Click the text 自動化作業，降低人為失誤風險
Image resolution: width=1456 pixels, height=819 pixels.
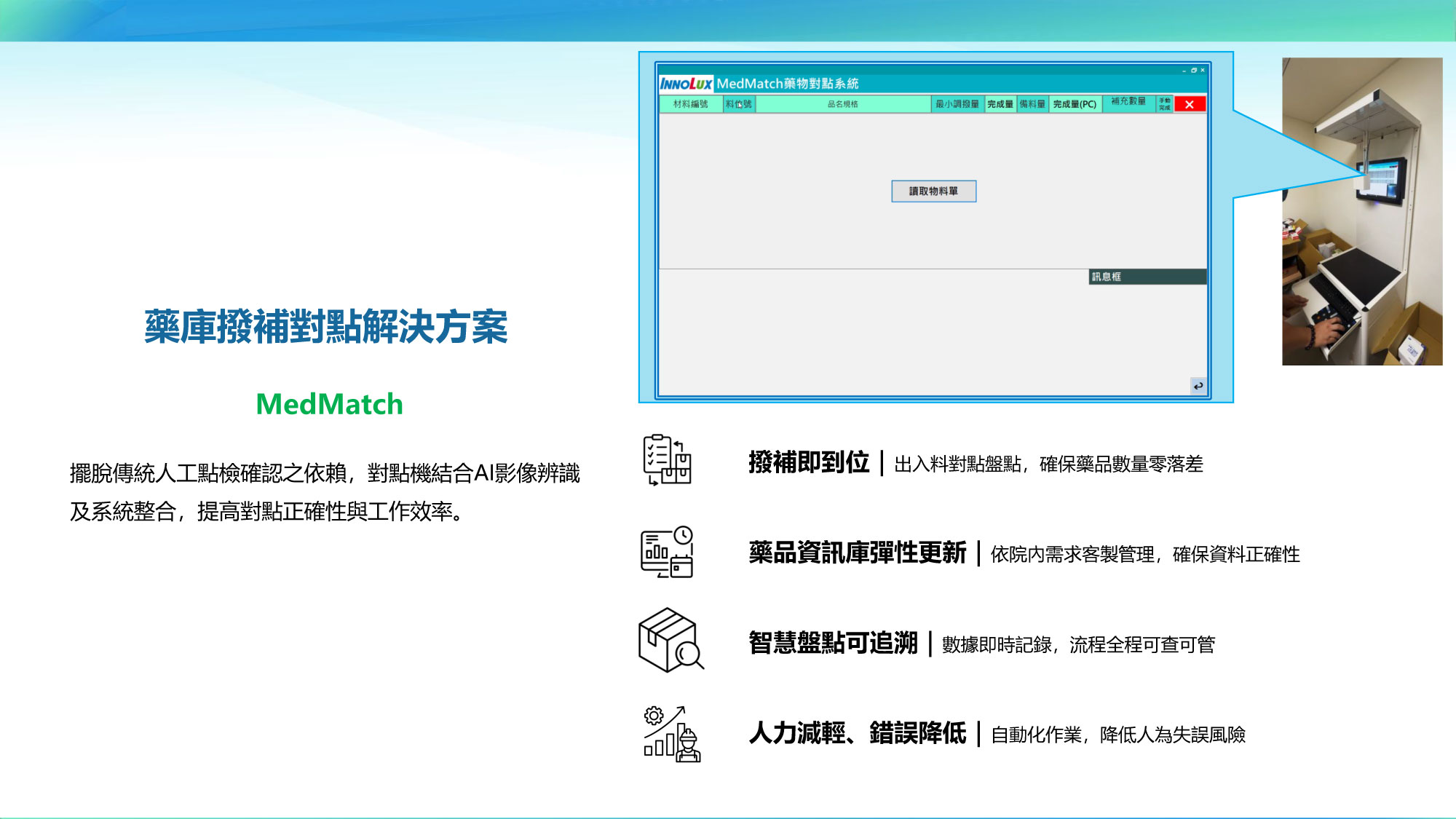coord(1118,735)
